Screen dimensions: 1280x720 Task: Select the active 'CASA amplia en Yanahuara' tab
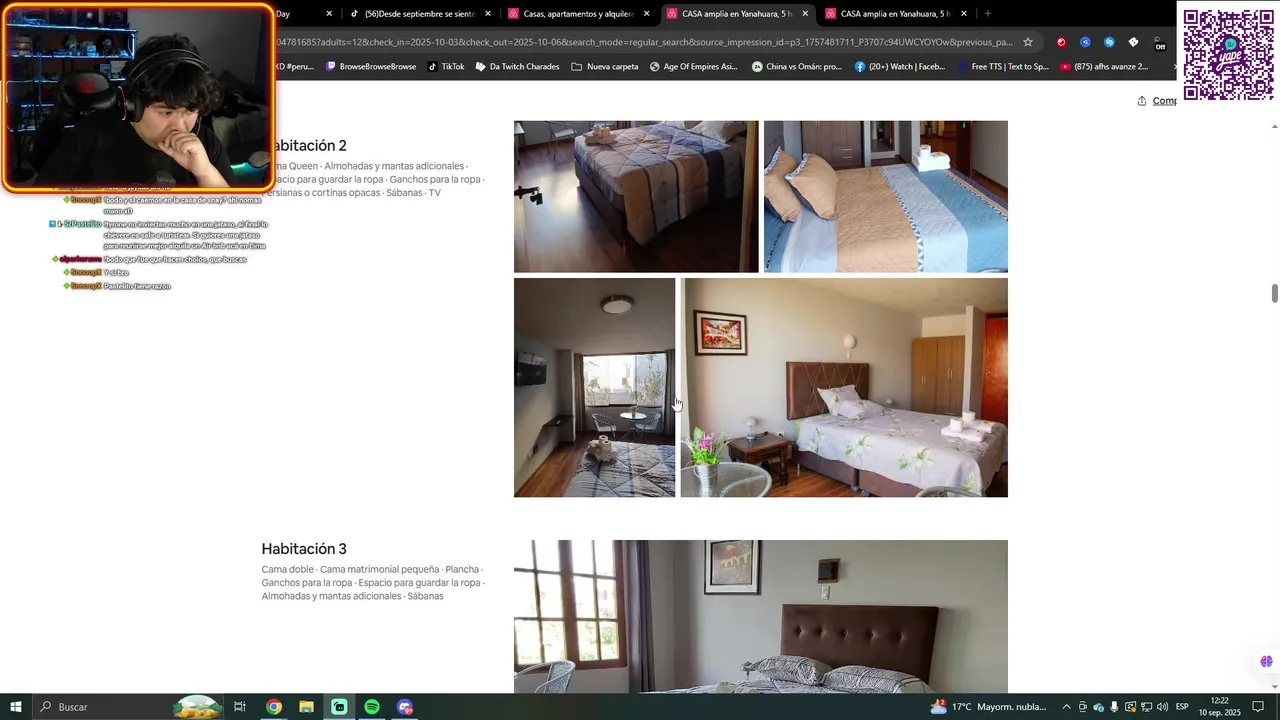point(736,14)
